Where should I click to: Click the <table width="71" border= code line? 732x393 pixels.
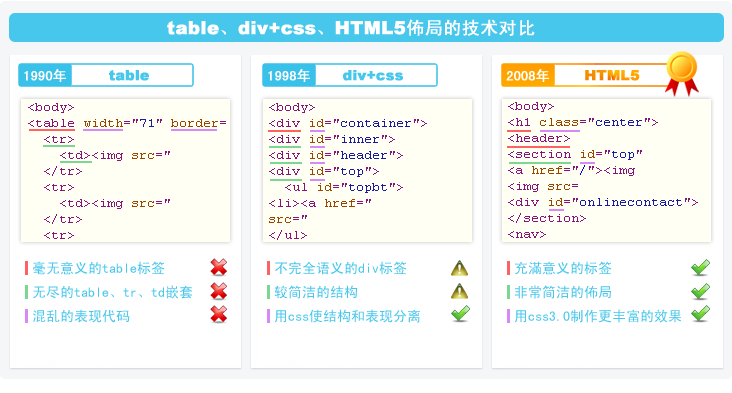127,123
